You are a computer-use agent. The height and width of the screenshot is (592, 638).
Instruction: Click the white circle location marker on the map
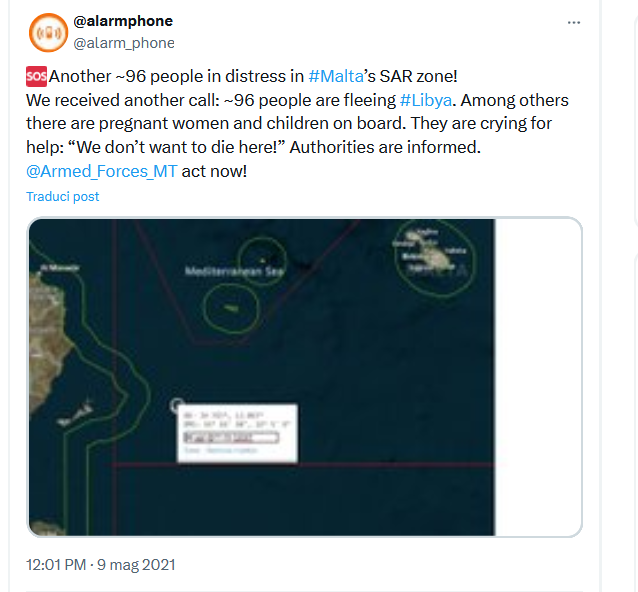pos(178,406)
